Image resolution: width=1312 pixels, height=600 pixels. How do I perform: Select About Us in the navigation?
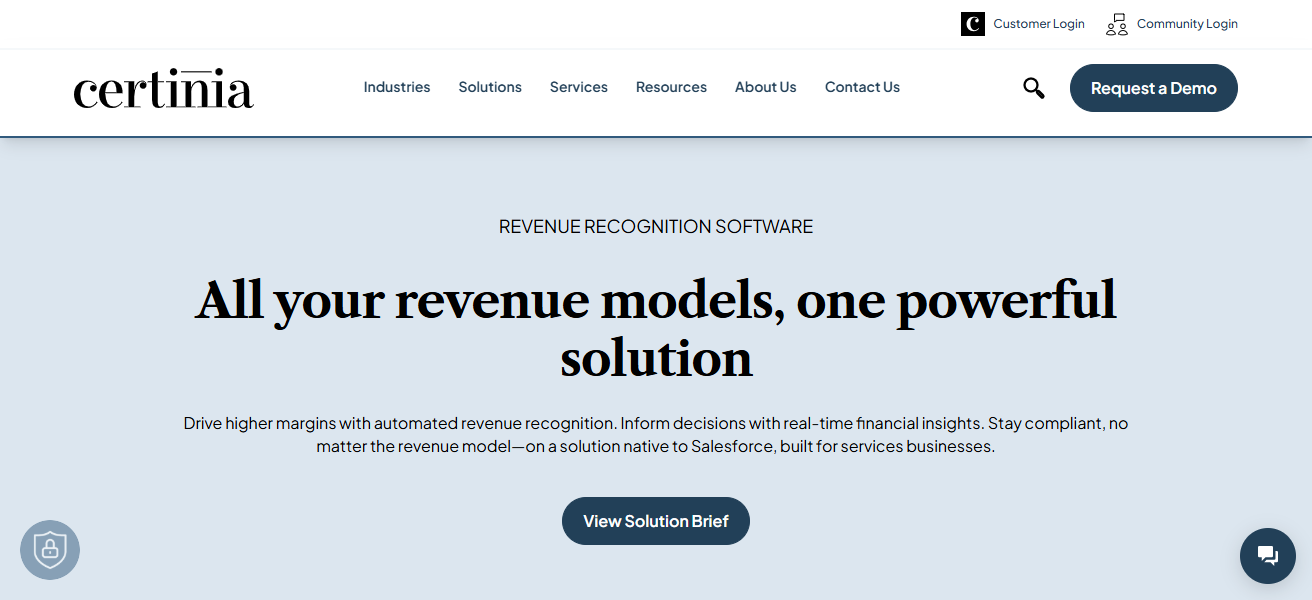tap(765, 87)
